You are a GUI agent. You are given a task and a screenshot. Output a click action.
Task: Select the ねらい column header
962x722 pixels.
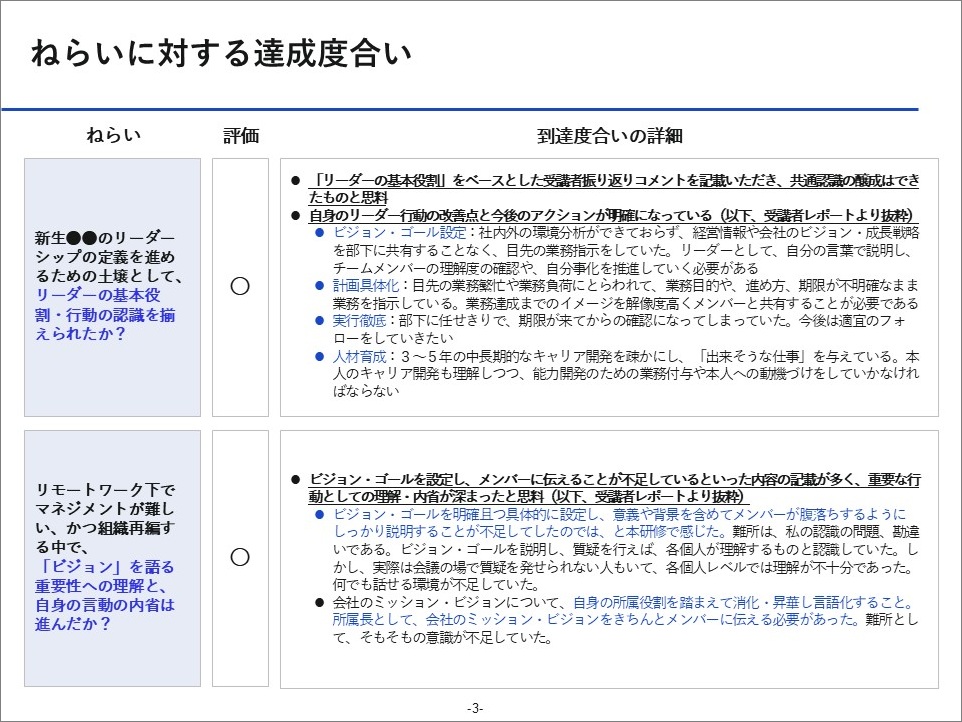pos(113,136)
